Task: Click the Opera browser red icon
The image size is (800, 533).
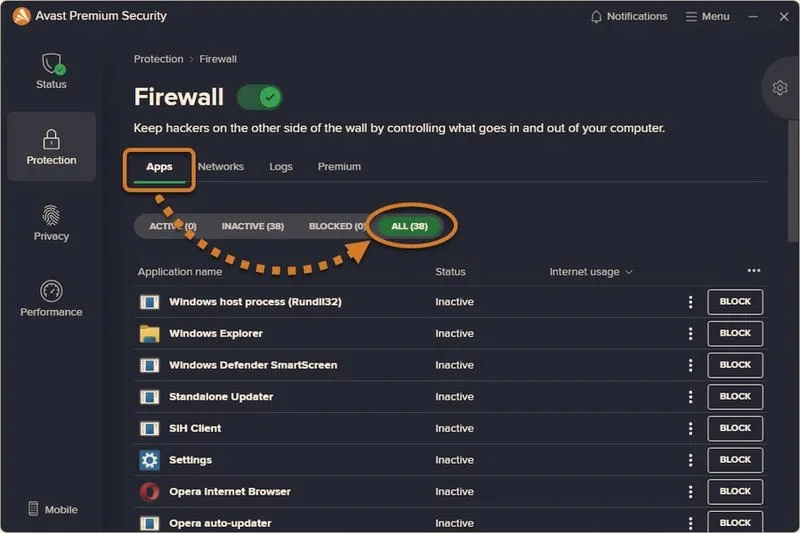Action: [149, 492]
